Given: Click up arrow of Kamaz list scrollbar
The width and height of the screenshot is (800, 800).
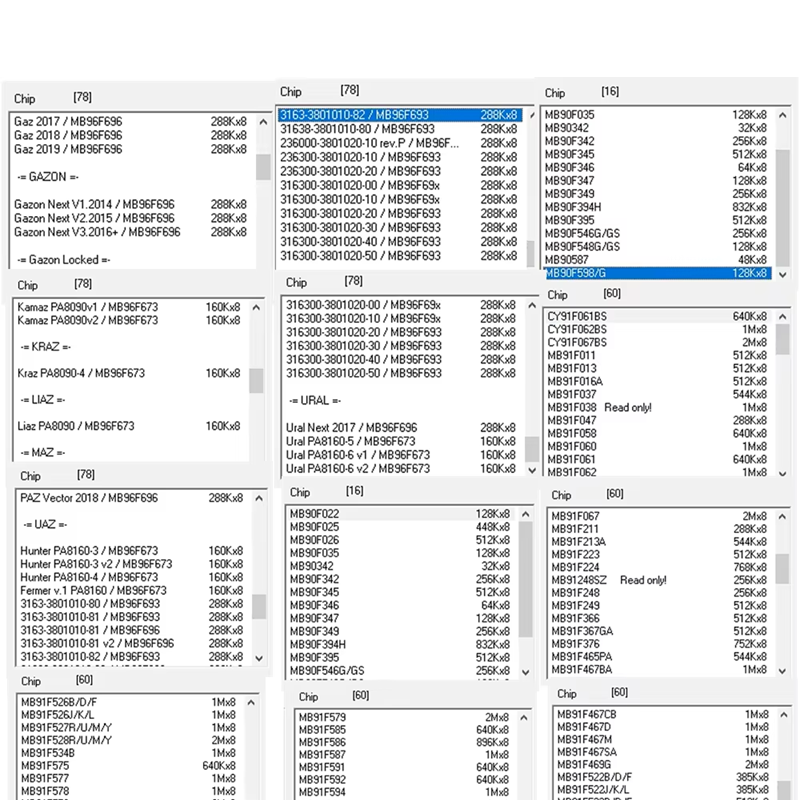Looking at the screenshot, I should tap(257, 307).
